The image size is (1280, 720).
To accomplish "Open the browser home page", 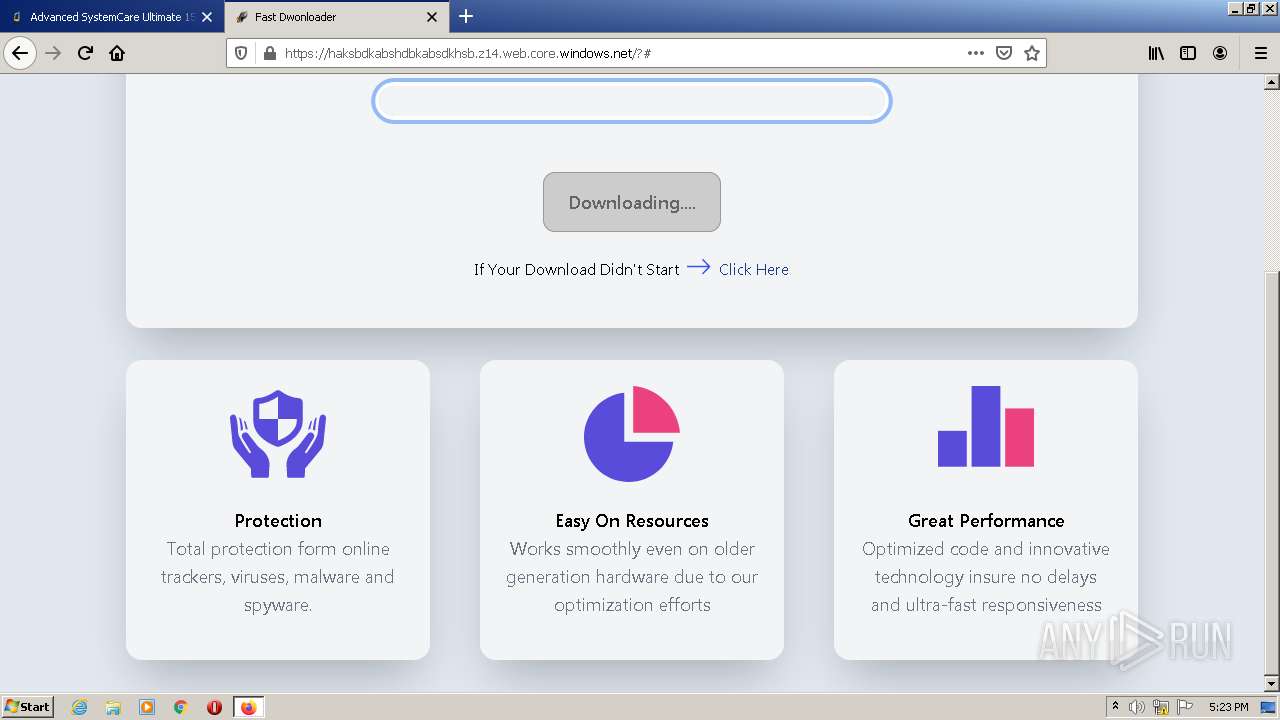I will coord(117,53).
